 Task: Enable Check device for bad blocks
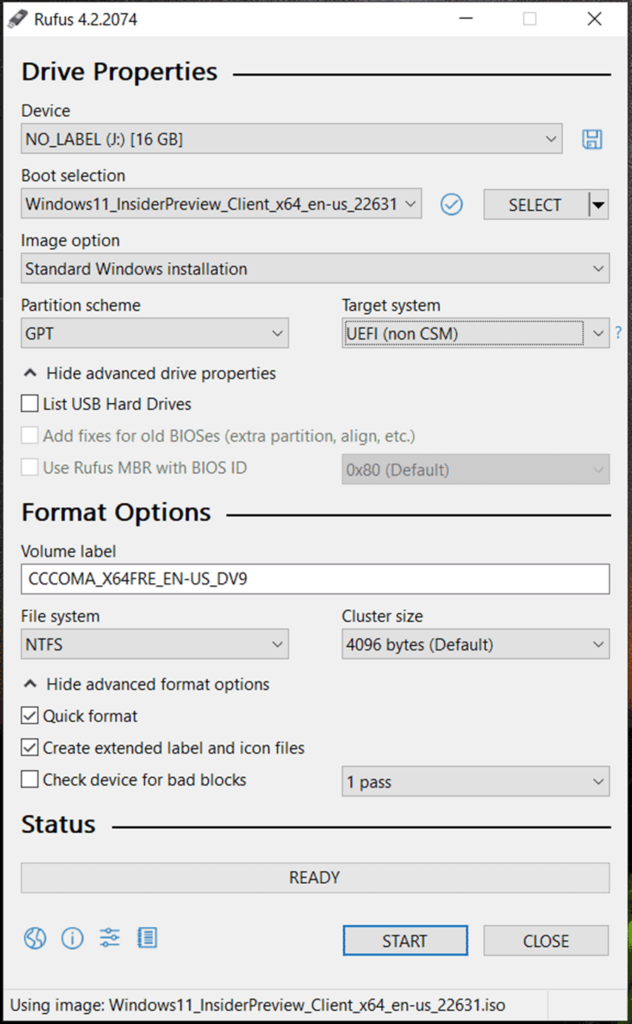pyautogui.click(x=29, y=780)
